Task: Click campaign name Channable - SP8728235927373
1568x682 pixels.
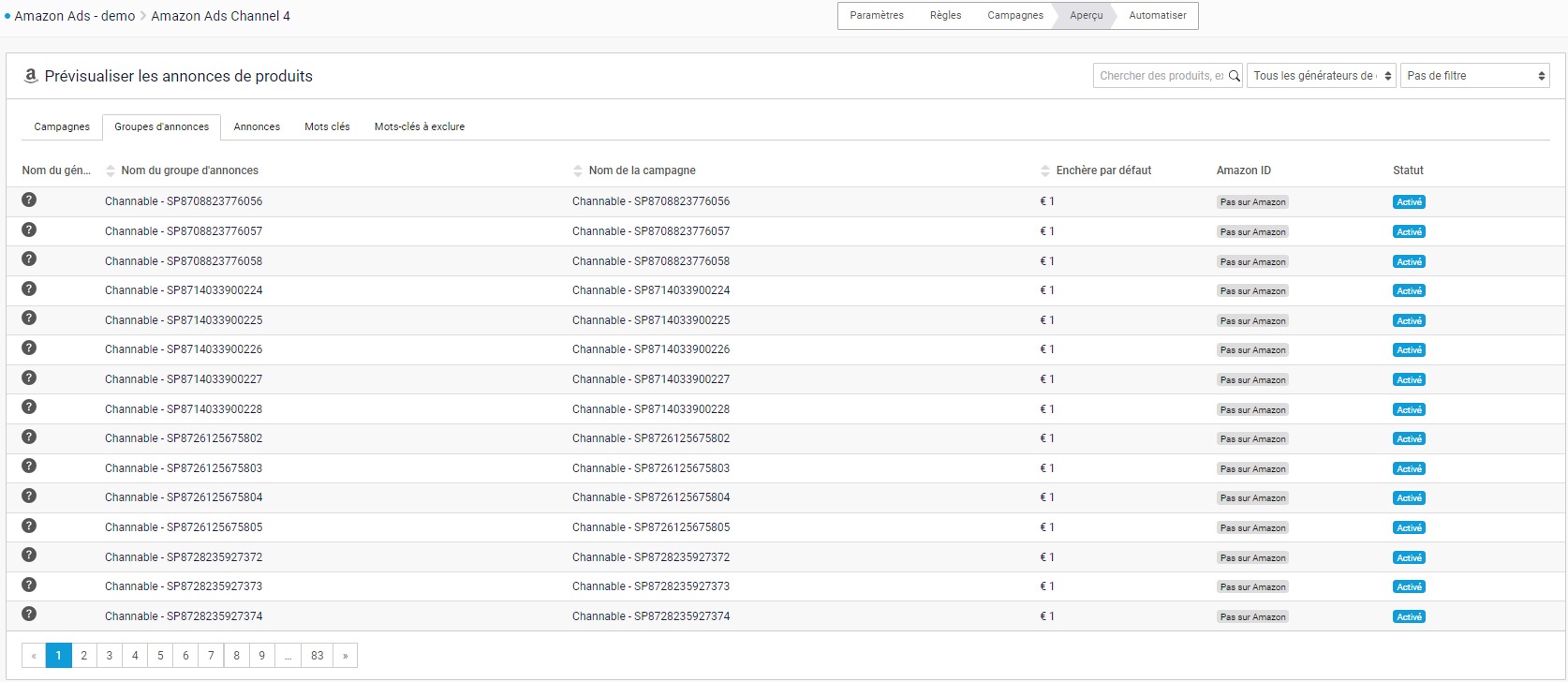Action: 651,586
